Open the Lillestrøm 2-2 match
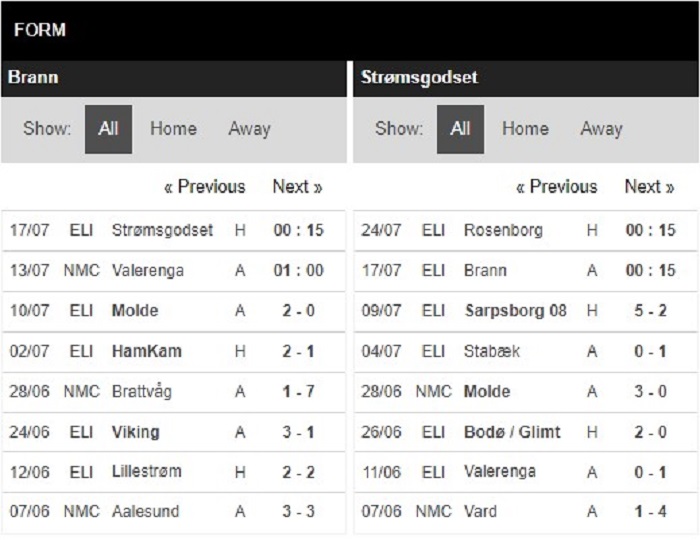Viewport: 700px width, 540px height. 174,472
